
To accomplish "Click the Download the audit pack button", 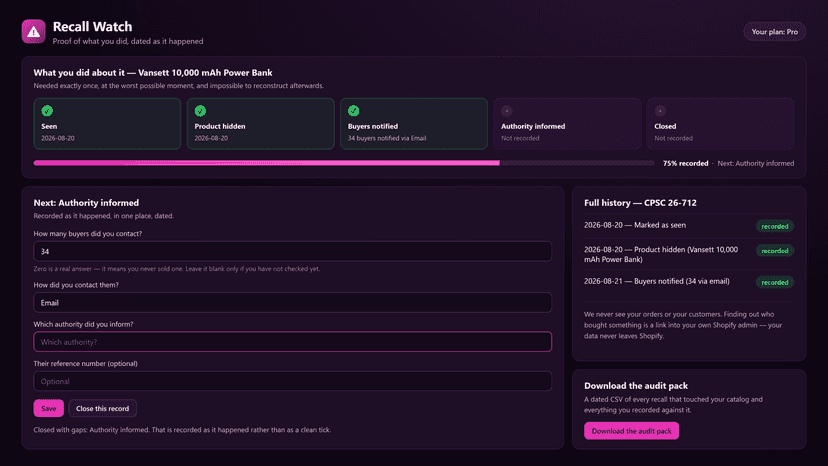I will tap(631, 431).
